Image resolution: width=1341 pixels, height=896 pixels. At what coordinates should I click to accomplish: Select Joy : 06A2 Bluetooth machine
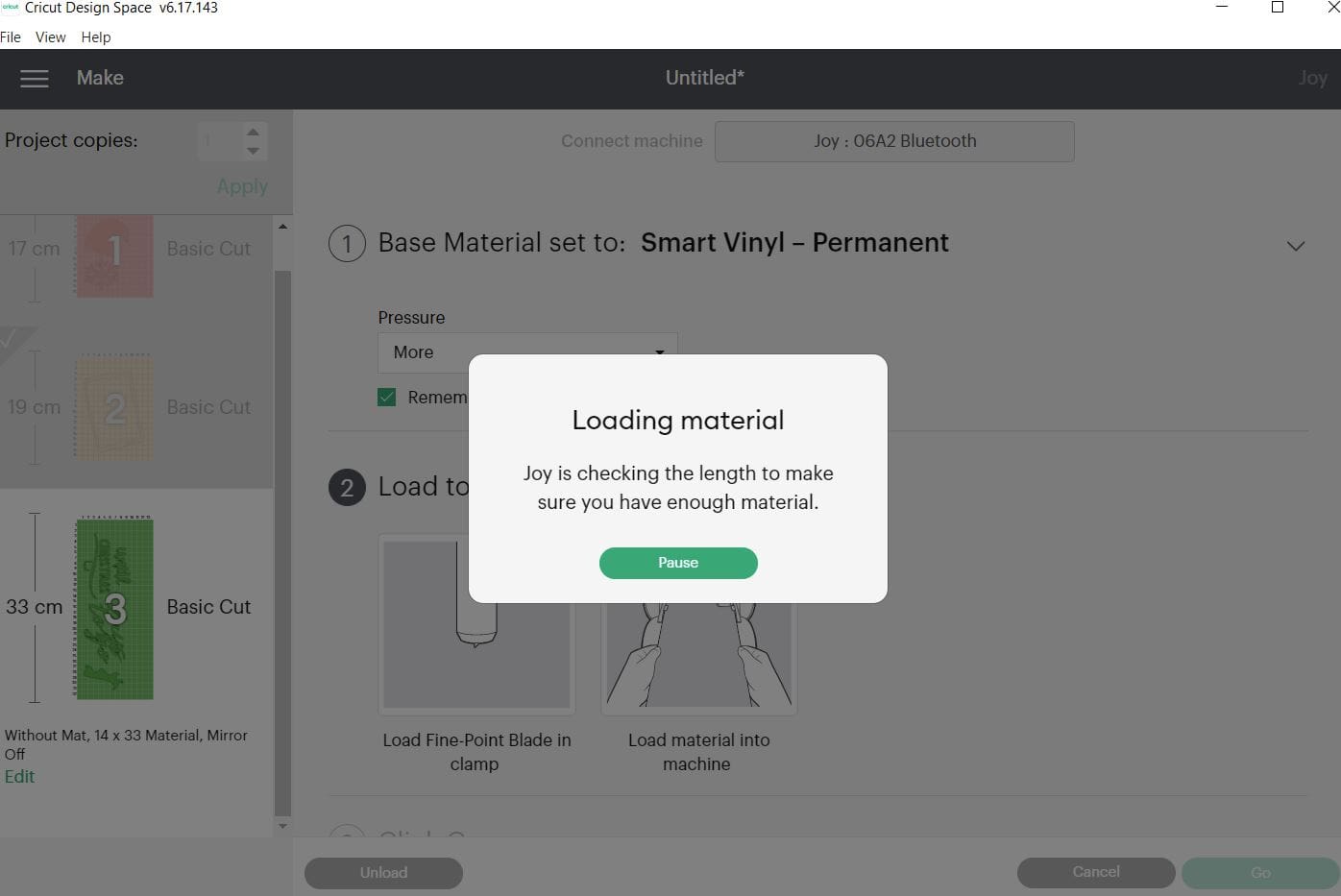[x=894, y=141]
